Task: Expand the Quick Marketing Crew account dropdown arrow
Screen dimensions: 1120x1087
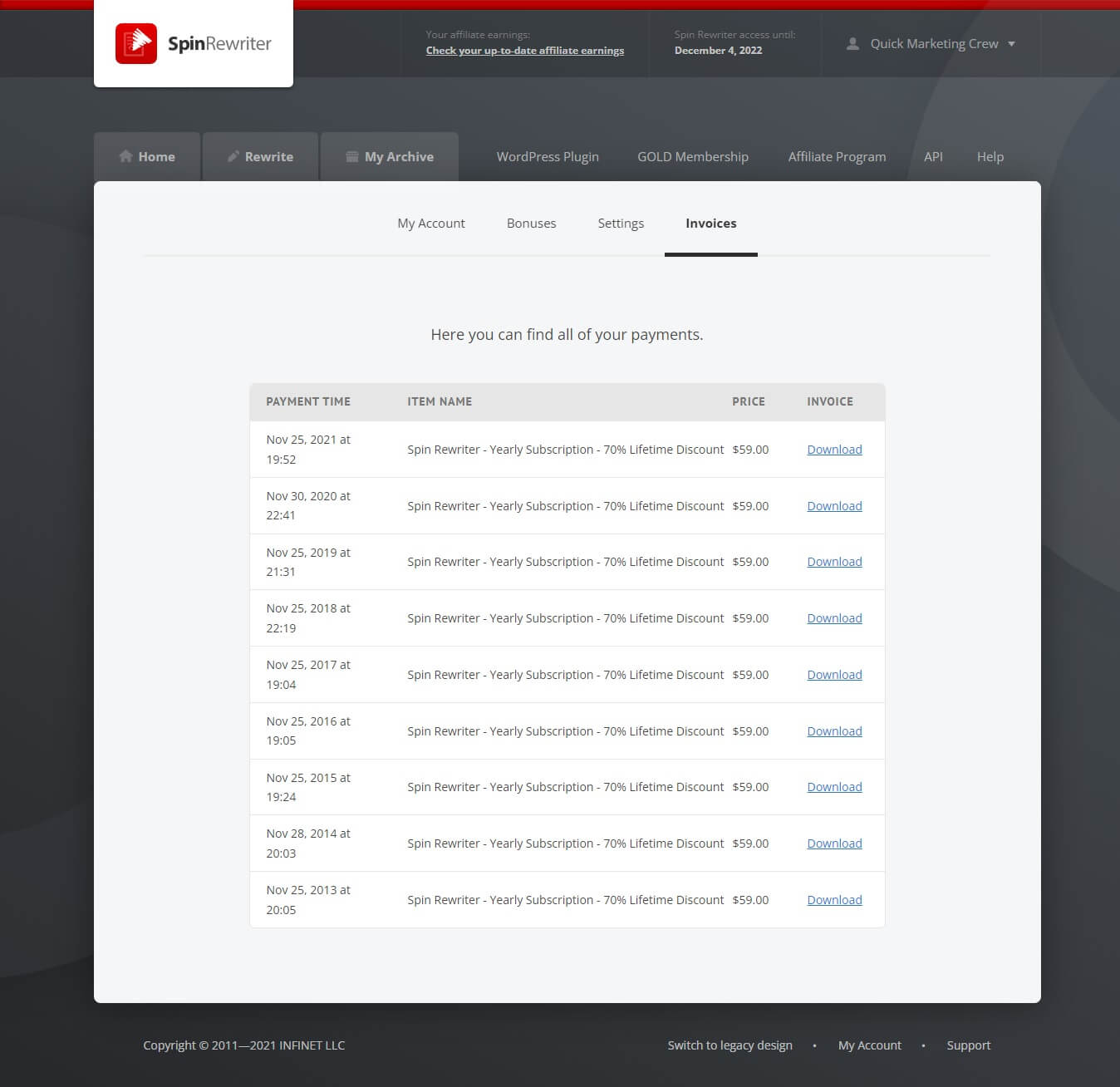Action: pos(1011,44)
